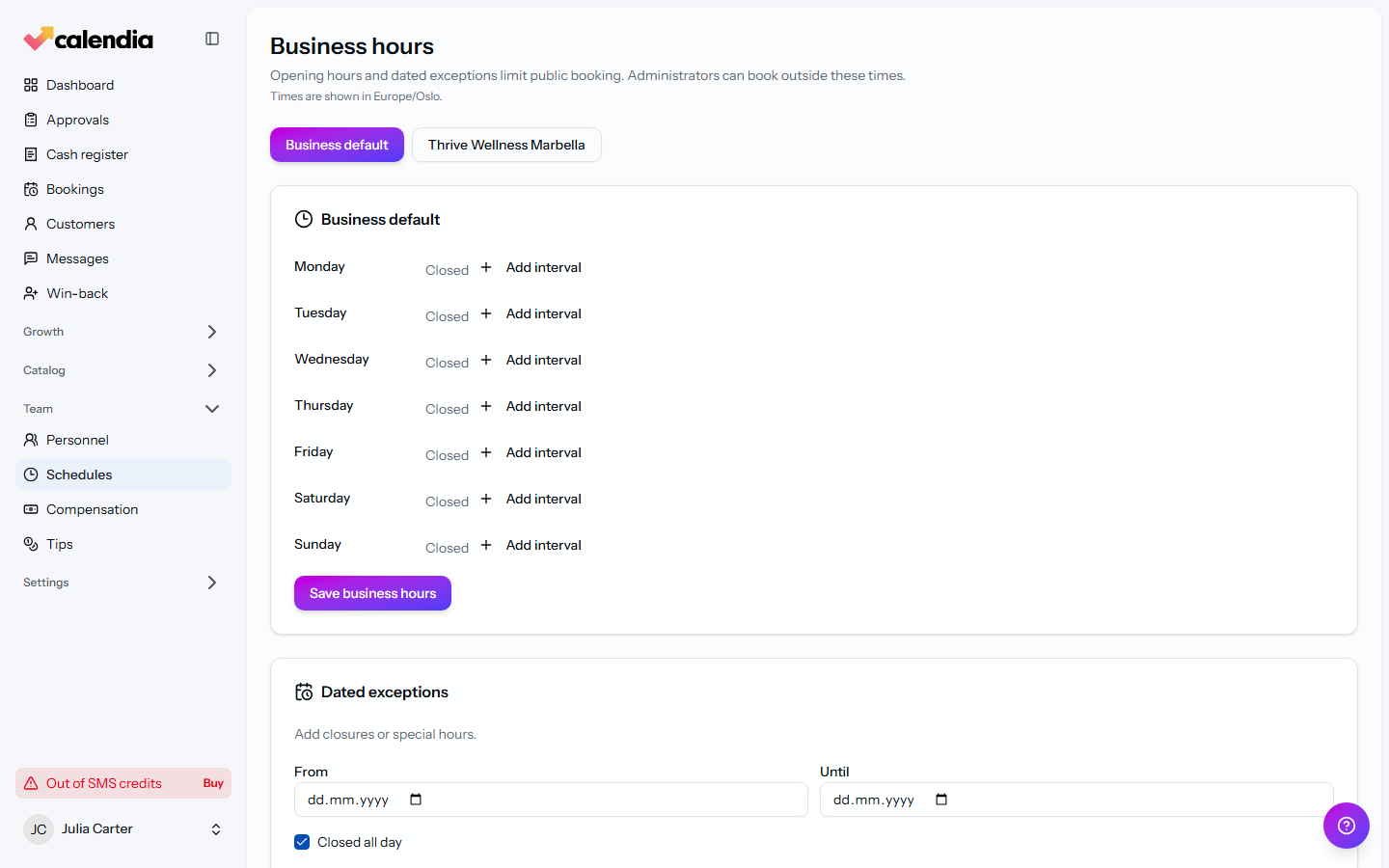Expand the Catalog section
Image resolution: width=1389 pixels, height=868 pixels.
[x=123, y=370]
